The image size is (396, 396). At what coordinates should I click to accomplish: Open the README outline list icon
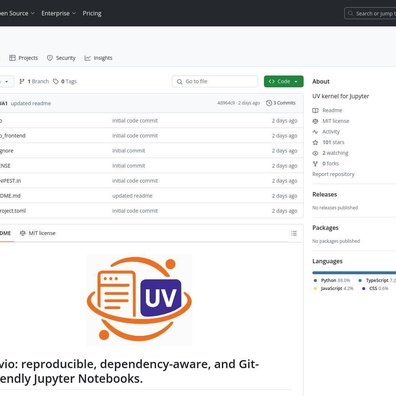294,233
